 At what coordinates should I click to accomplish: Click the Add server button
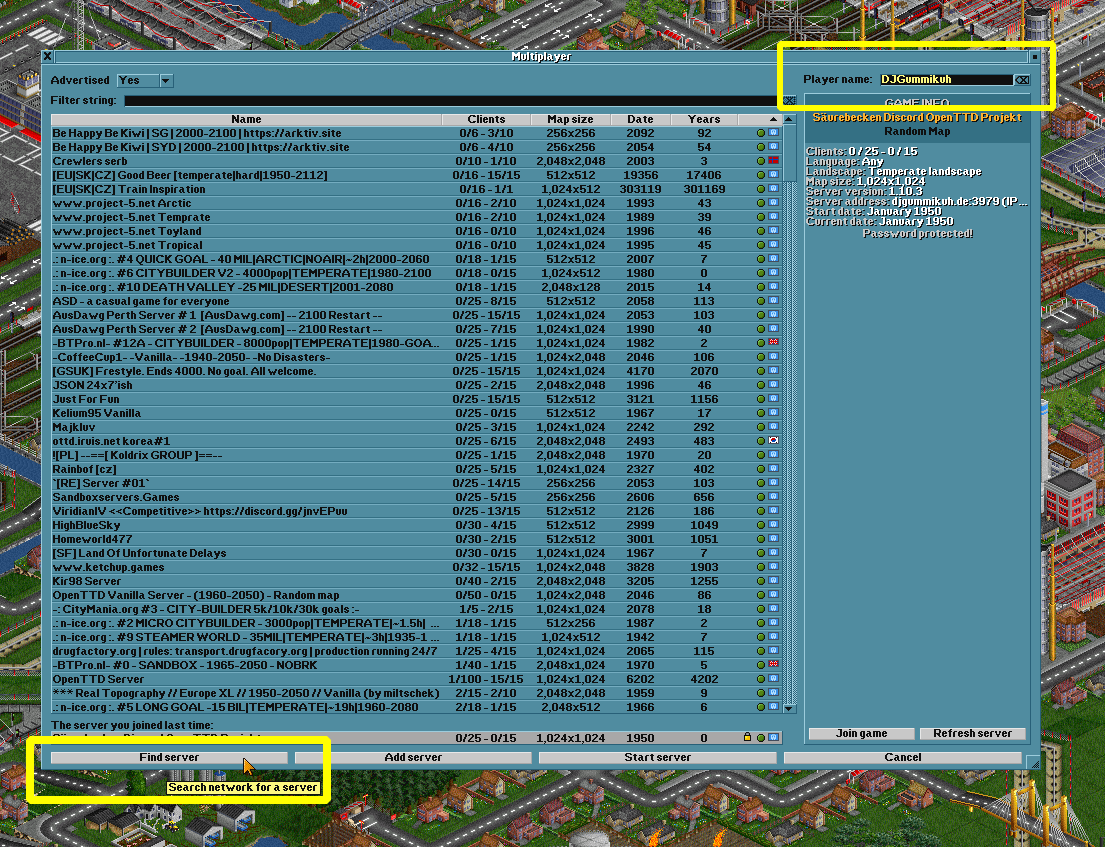point(413,758)
